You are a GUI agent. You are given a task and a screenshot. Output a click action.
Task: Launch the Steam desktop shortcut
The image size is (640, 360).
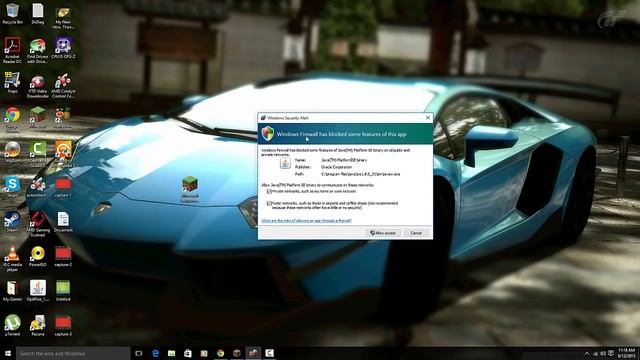[12, 222]
